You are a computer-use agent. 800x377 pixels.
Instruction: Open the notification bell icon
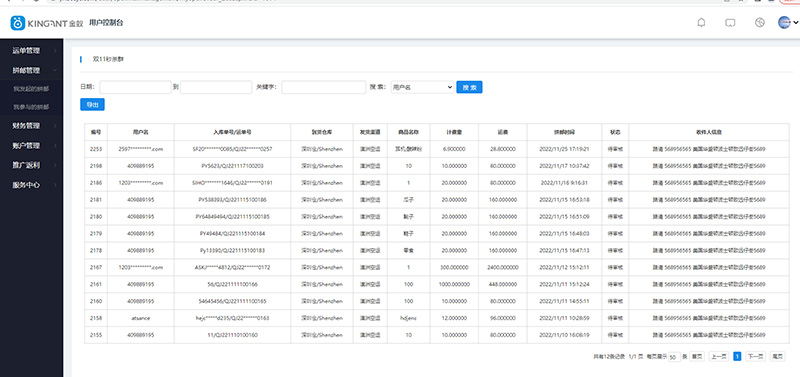(x=702, y=22)
